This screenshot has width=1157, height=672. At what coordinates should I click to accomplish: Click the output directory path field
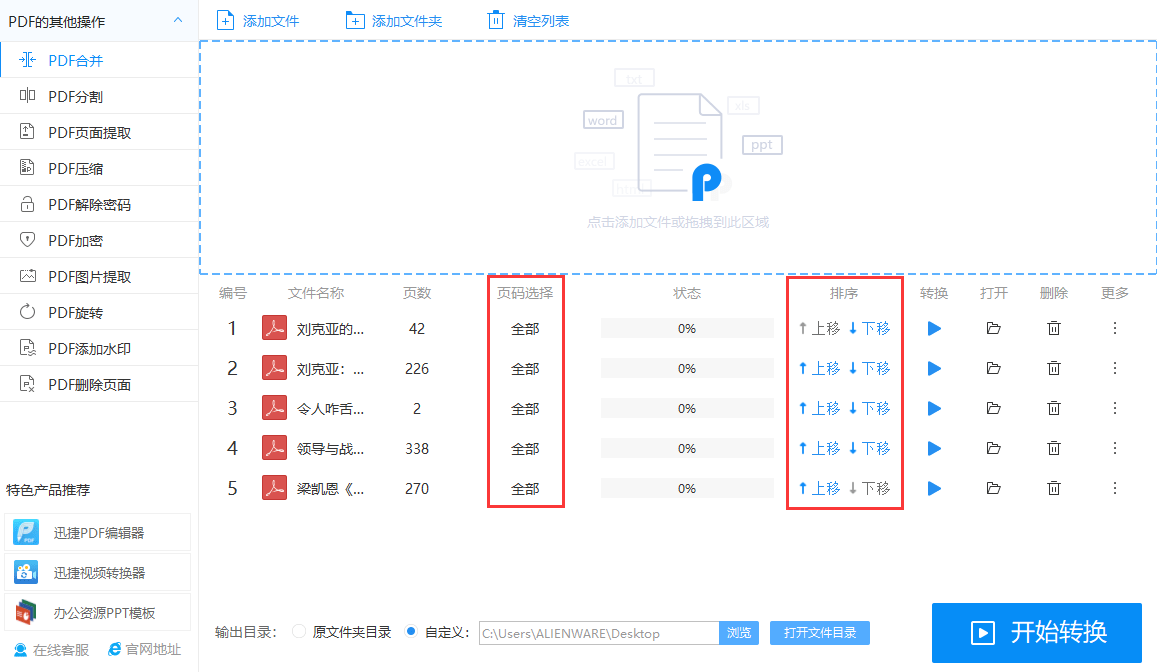599,633
